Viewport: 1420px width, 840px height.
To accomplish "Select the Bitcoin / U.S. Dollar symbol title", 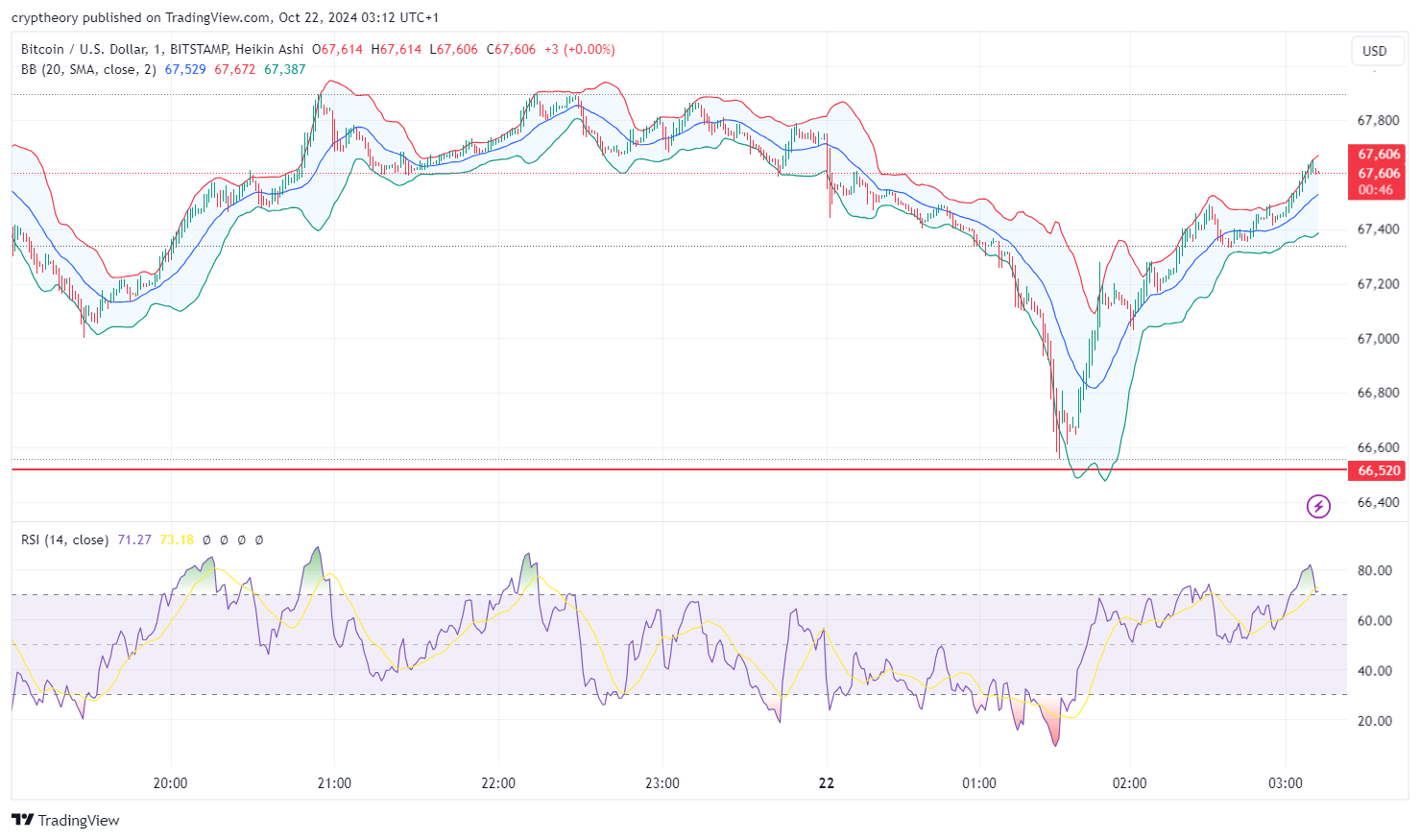I will [x=84, y=49].
